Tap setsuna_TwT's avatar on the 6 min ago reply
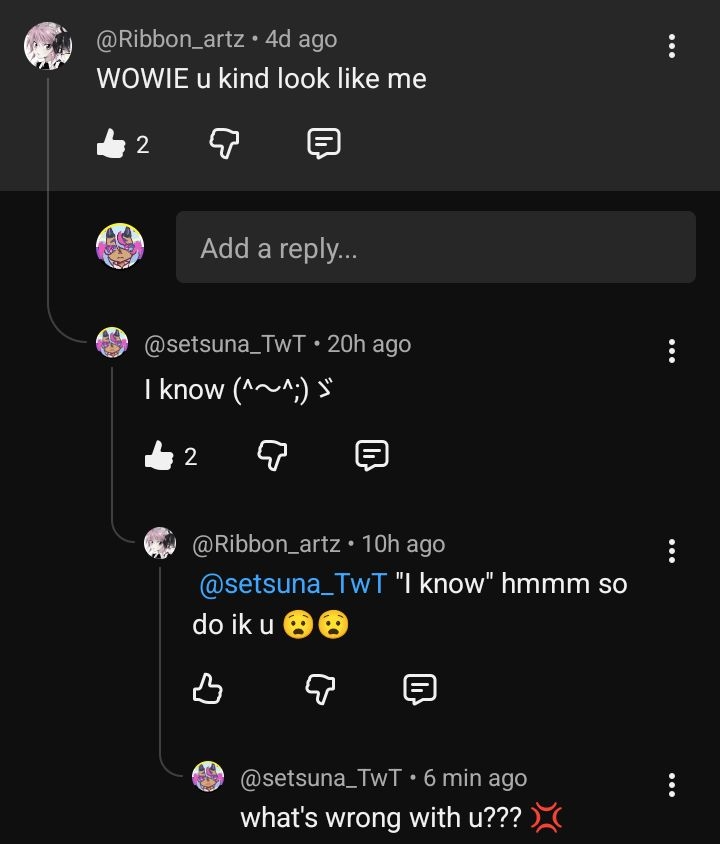Screen dimensions: 720x844 pyautogui.click(x=208, y=777)
